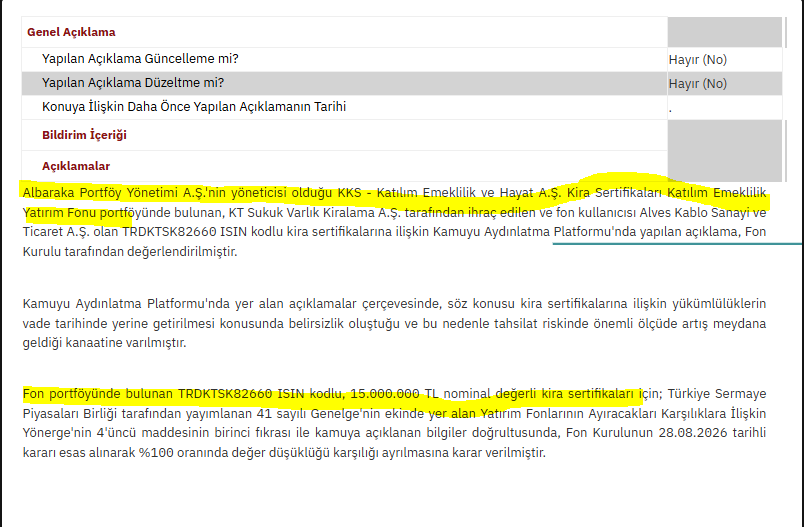
Task: Click the date '28.08.2026'
Action: coord(693,433)
